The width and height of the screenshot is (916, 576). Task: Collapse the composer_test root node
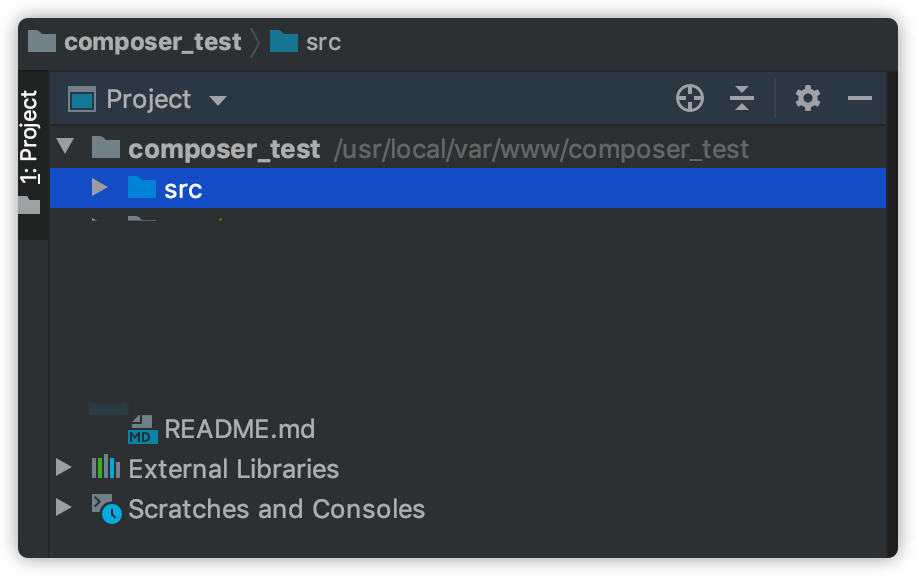pyautogui.click(x=66, y=148)
